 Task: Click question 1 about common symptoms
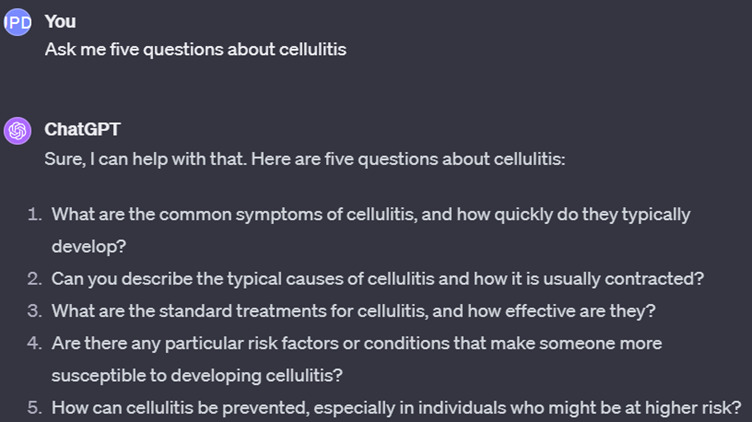pyautogui.click(x=371, y=230)
